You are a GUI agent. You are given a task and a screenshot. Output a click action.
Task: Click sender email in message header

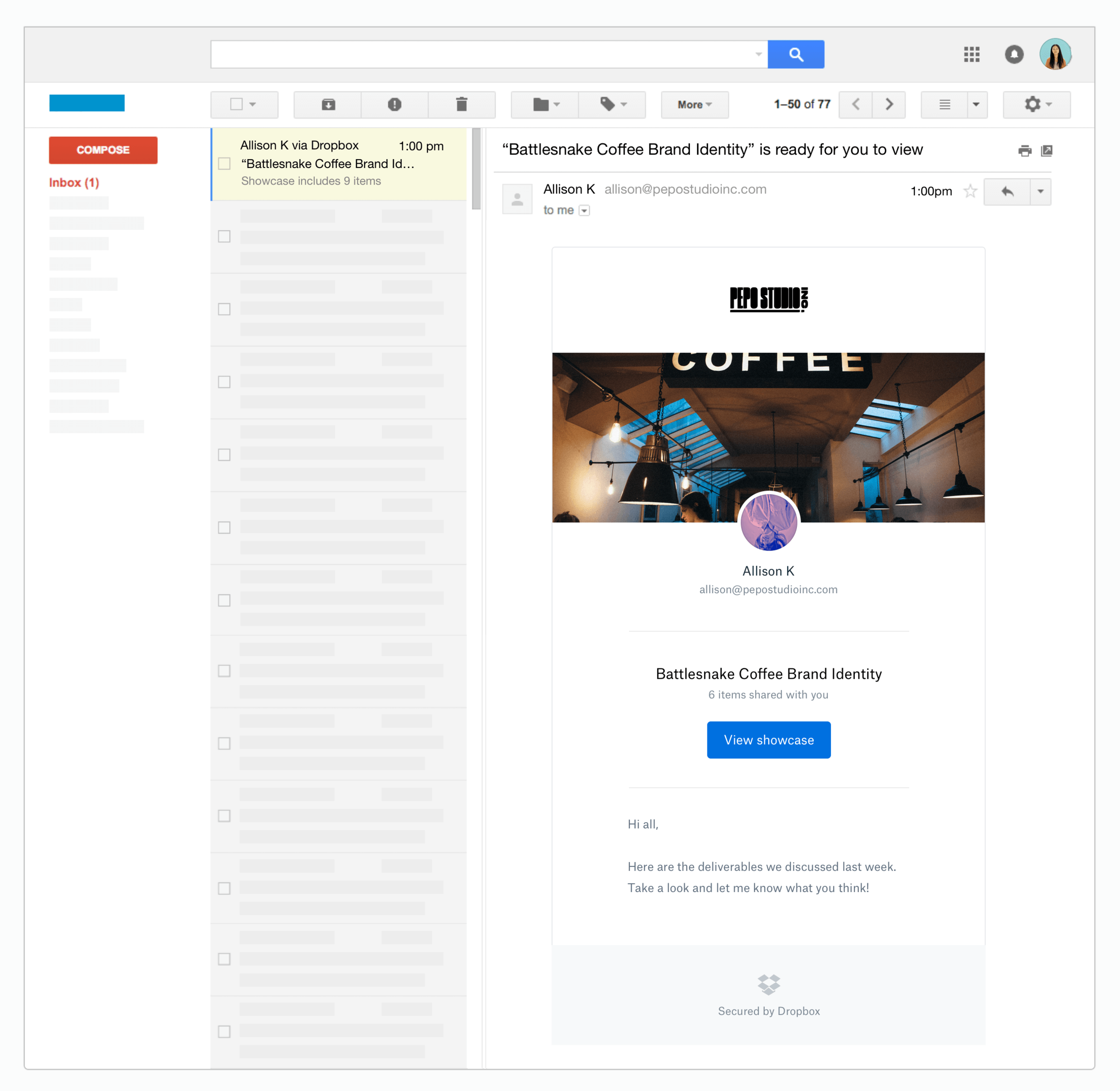pos(685,189)
